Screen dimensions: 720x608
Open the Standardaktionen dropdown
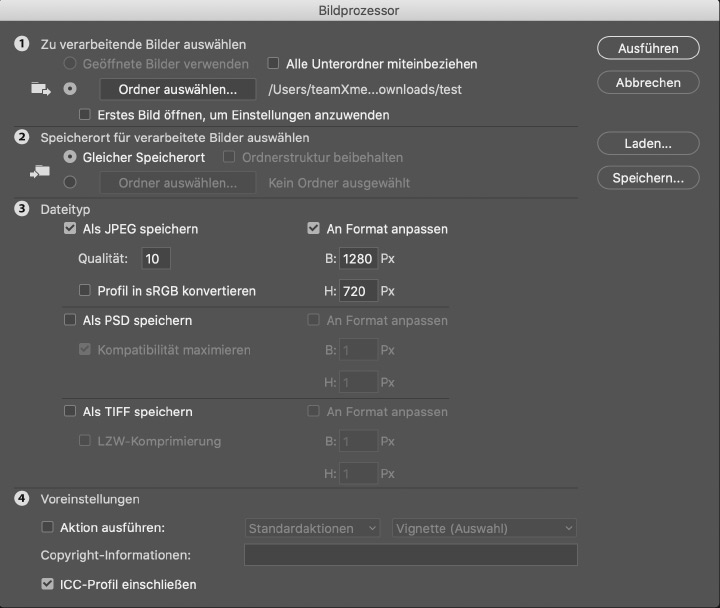click(312, 528)
